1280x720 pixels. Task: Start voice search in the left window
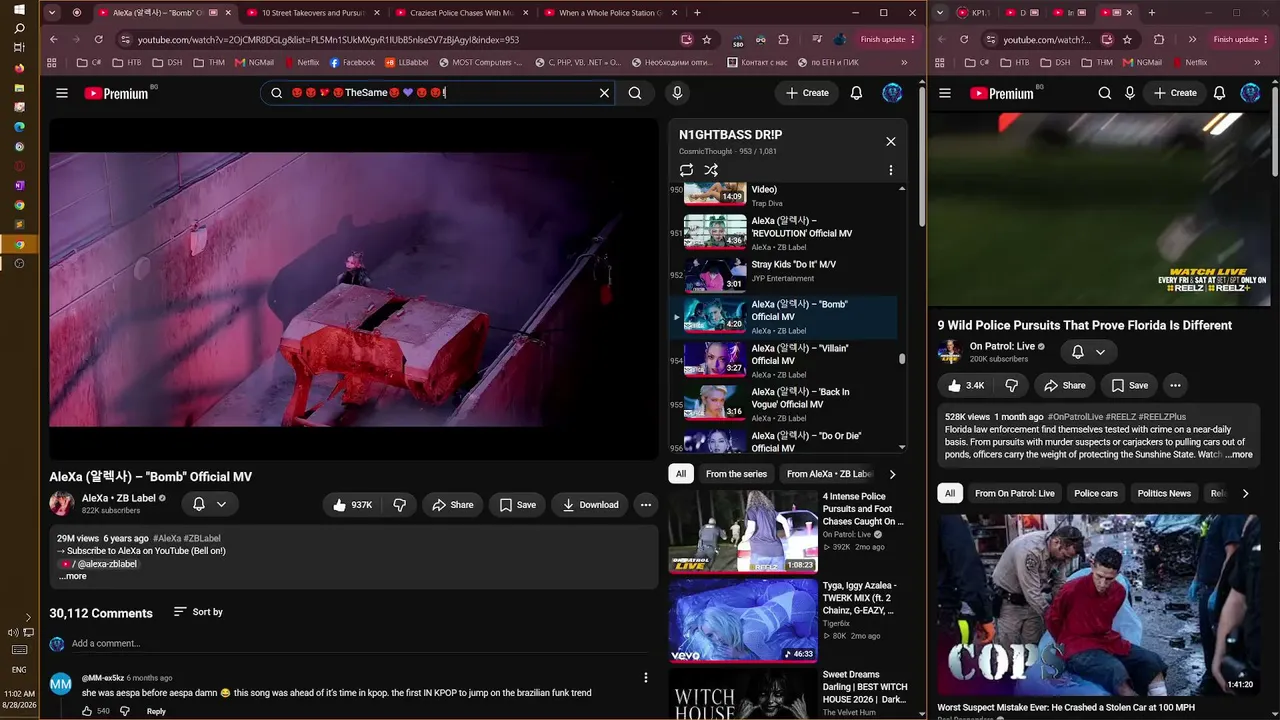click(x=677, y=93)
